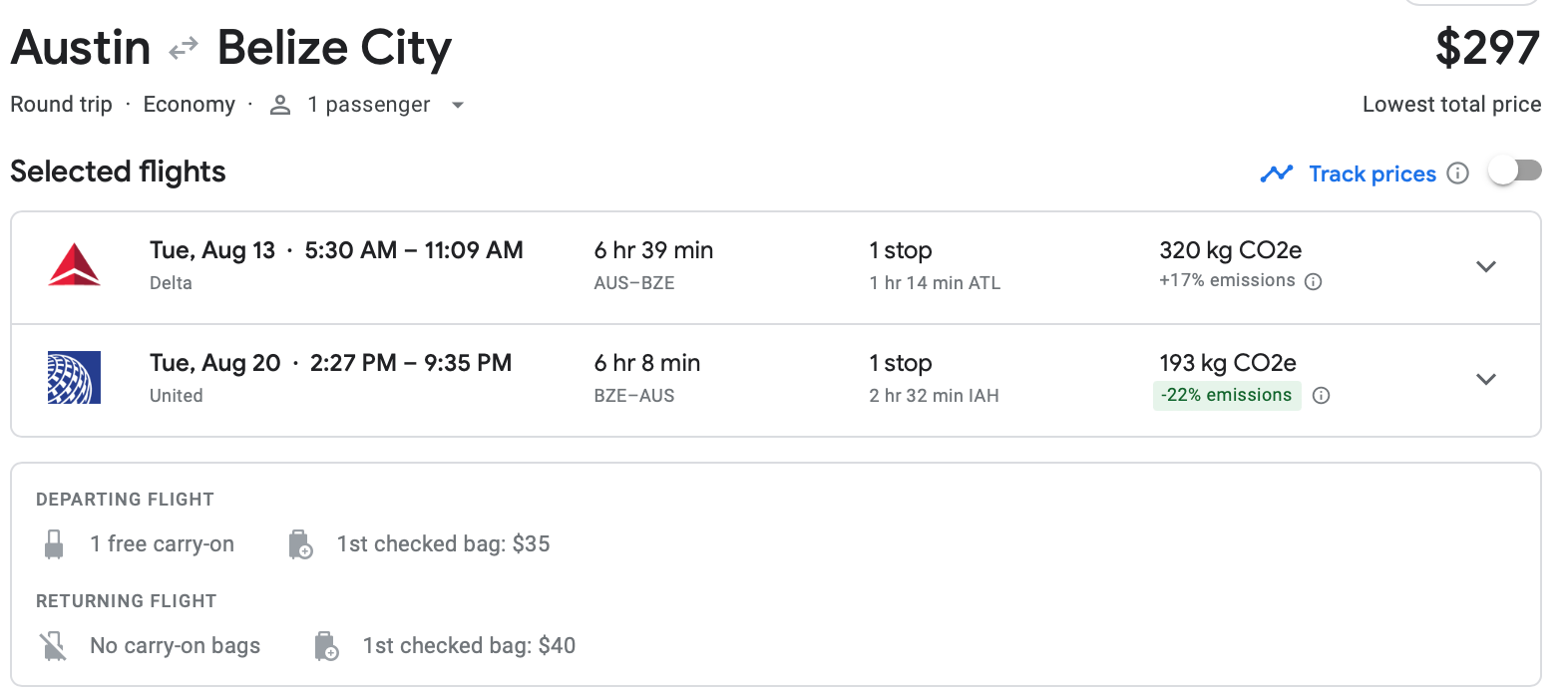Click the Delta airline logo

75,265
